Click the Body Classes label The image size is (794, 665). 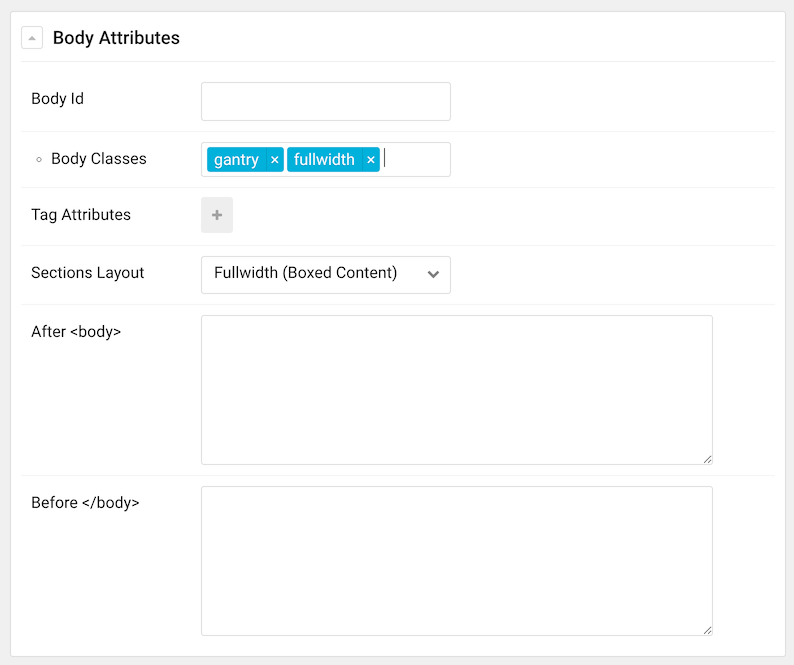click(x=99, y=159)
